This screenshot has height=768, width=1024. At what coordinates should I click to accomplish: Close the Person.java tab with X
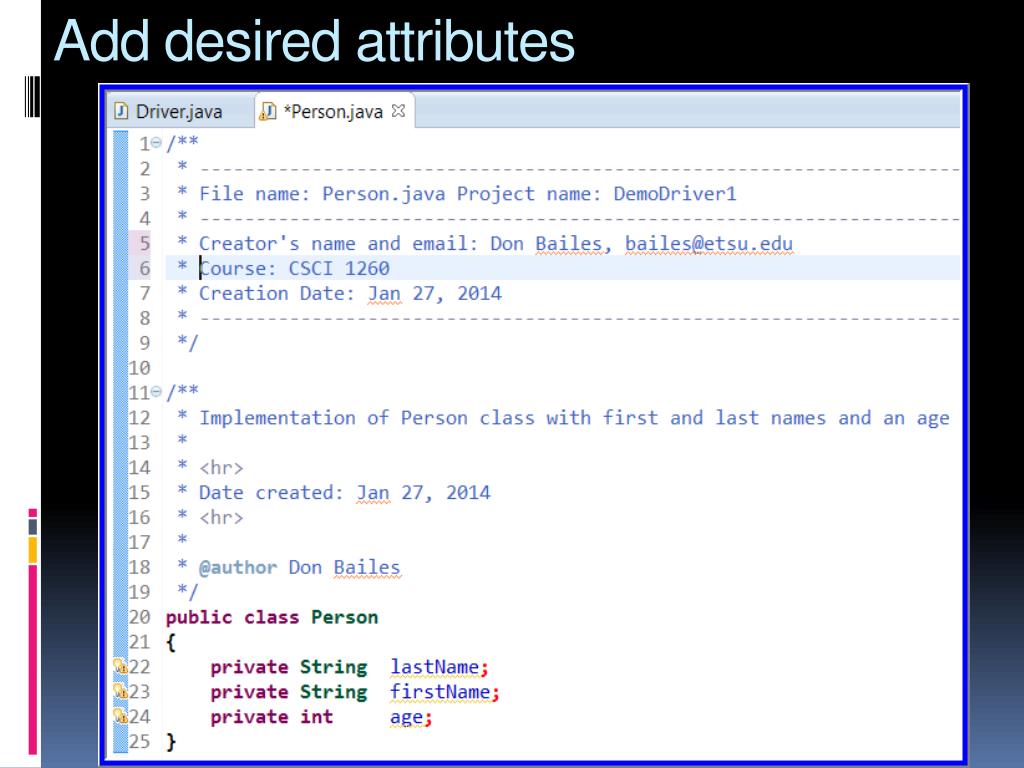coord(398,111)
